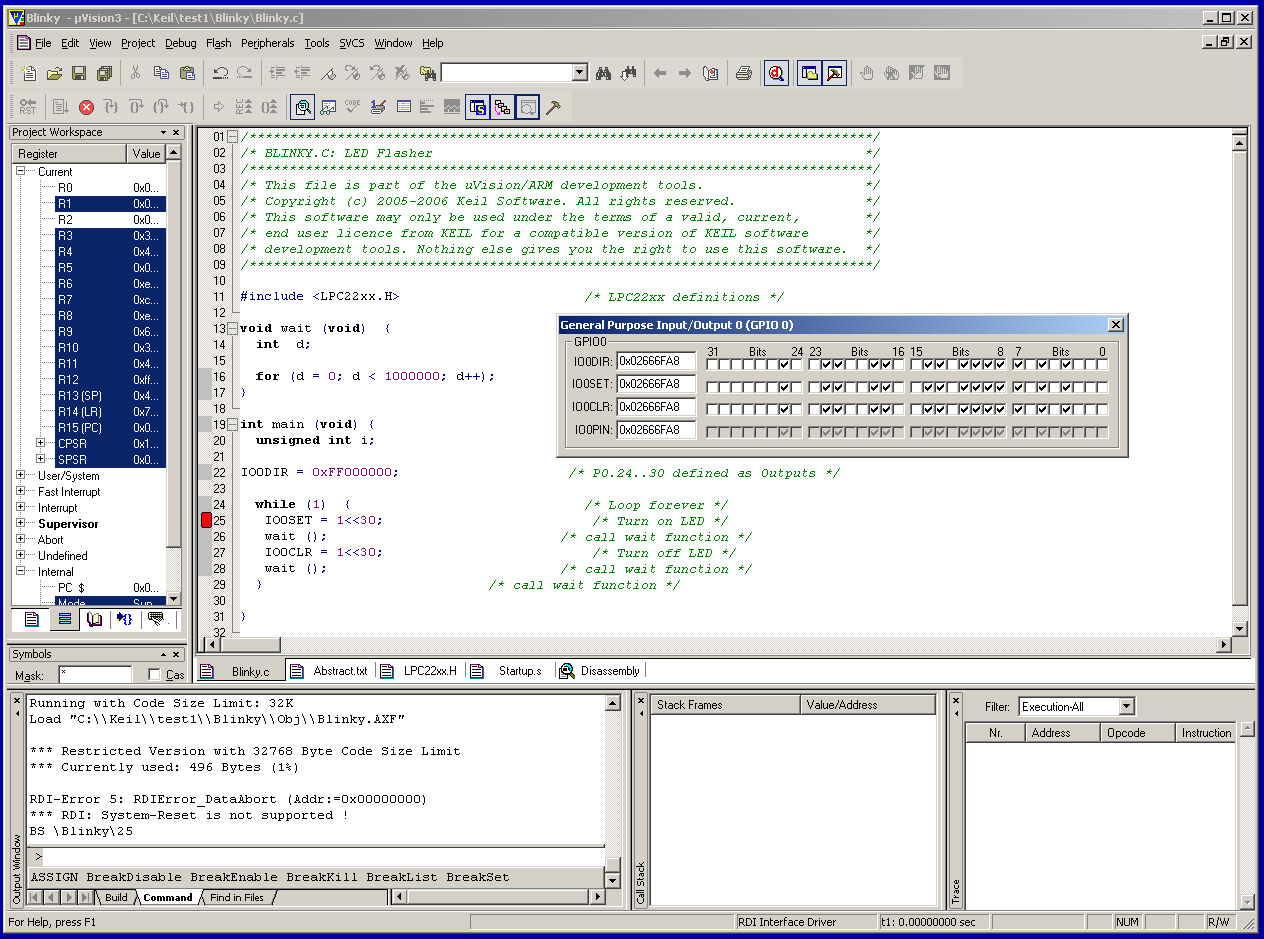Screen dimensions: 1264x939
Task: Click breakpoint marker on line 25
Action: 207,520
